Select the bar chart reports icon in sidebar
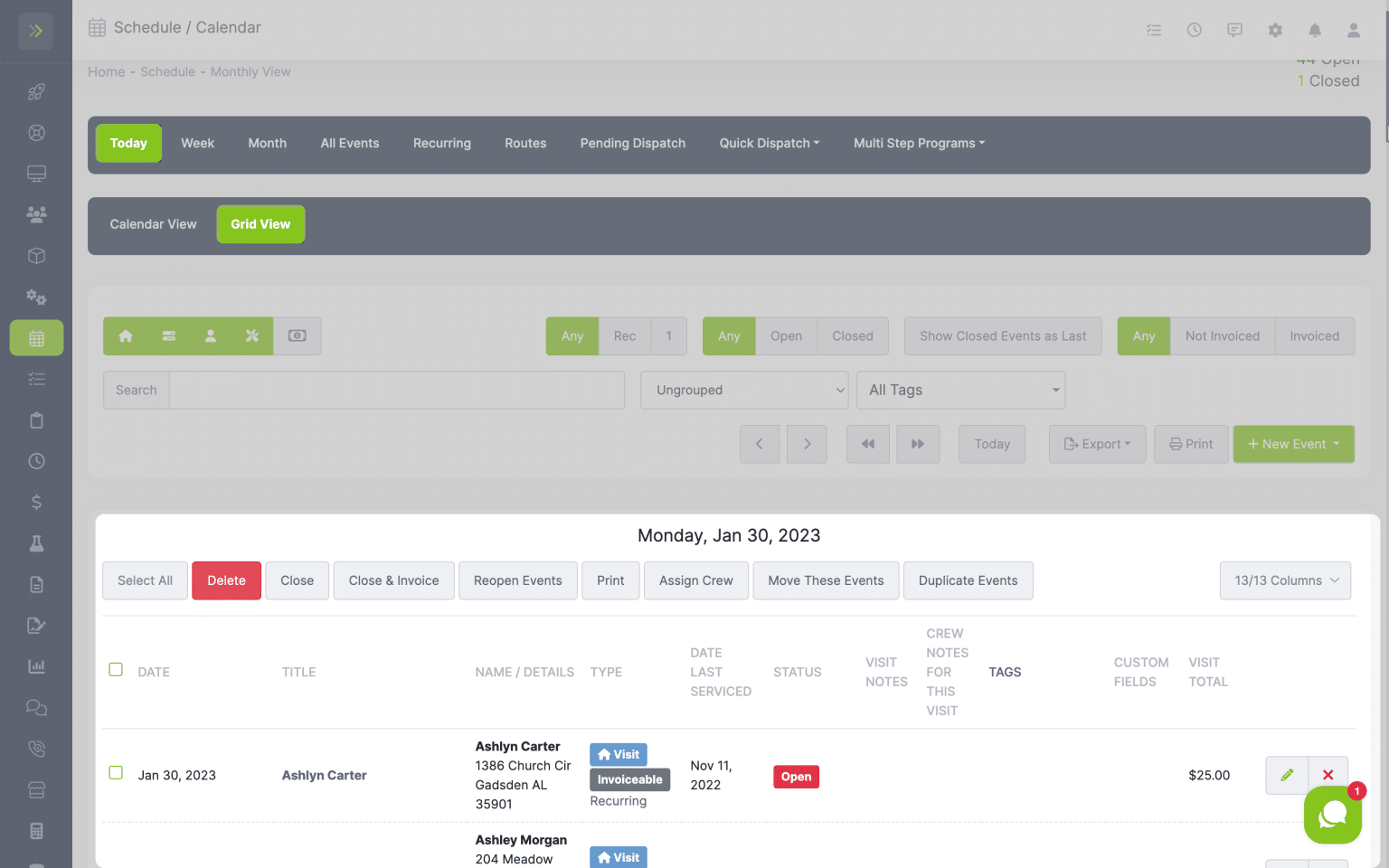The height and width of the screenshot is (868, 1389). click(x=36, y=666)
